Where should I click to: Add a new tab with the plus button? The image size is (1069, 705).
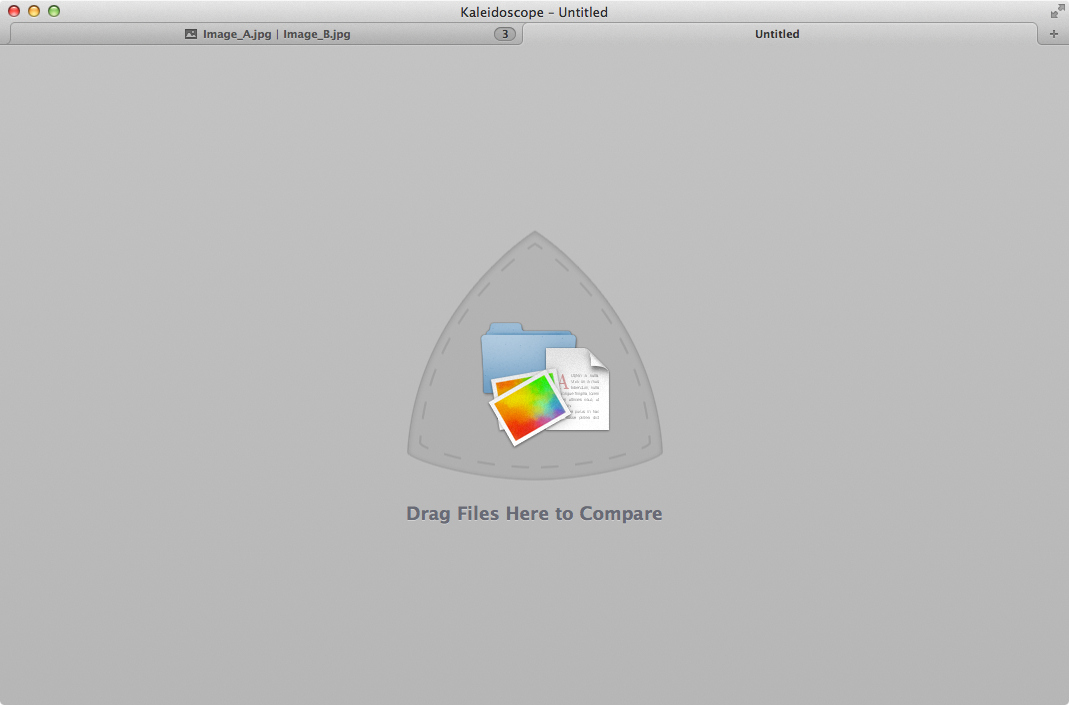point(1053,34)
